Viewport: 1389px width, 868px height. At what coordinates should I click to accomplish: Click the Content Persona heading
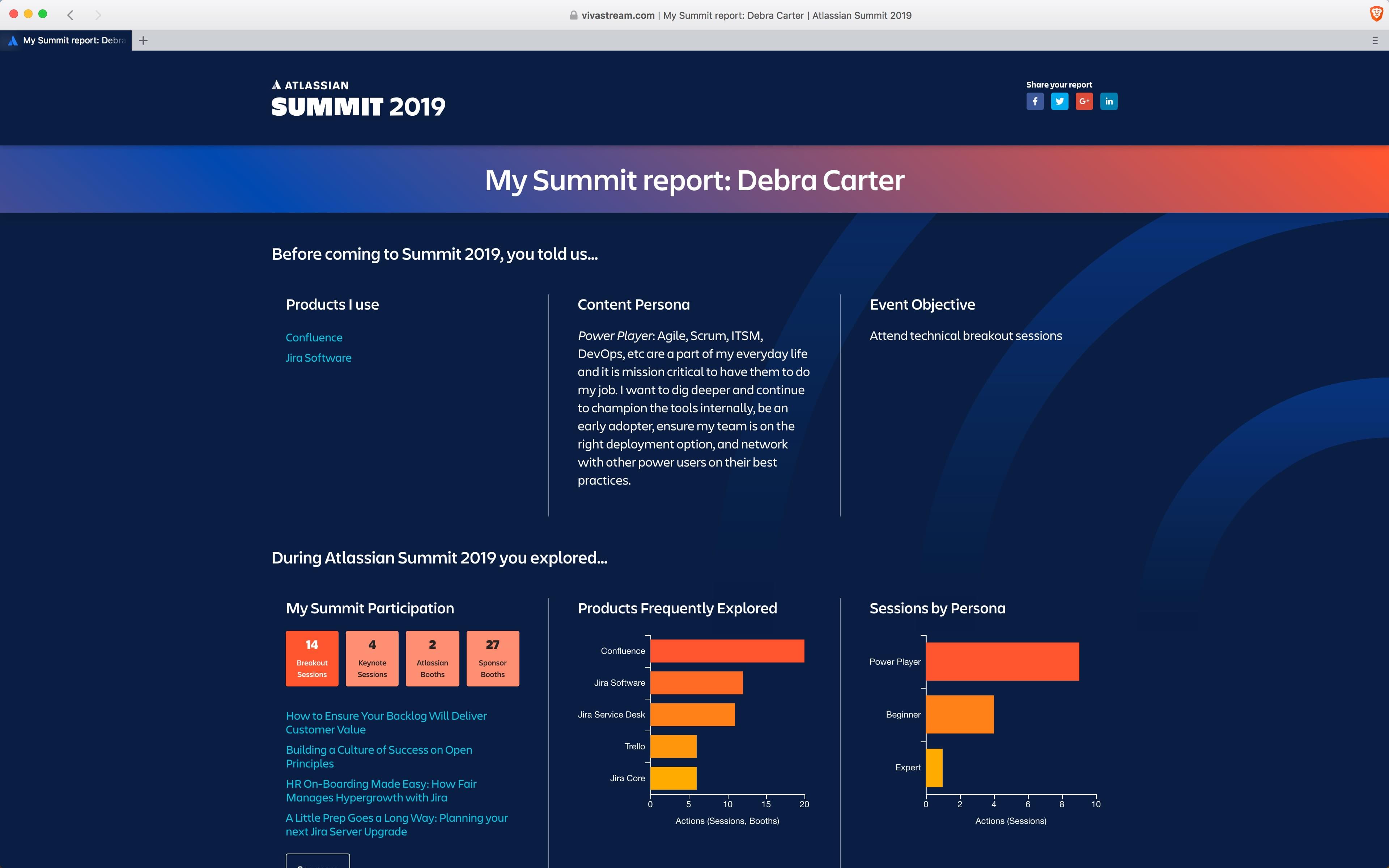coord(634,304)
